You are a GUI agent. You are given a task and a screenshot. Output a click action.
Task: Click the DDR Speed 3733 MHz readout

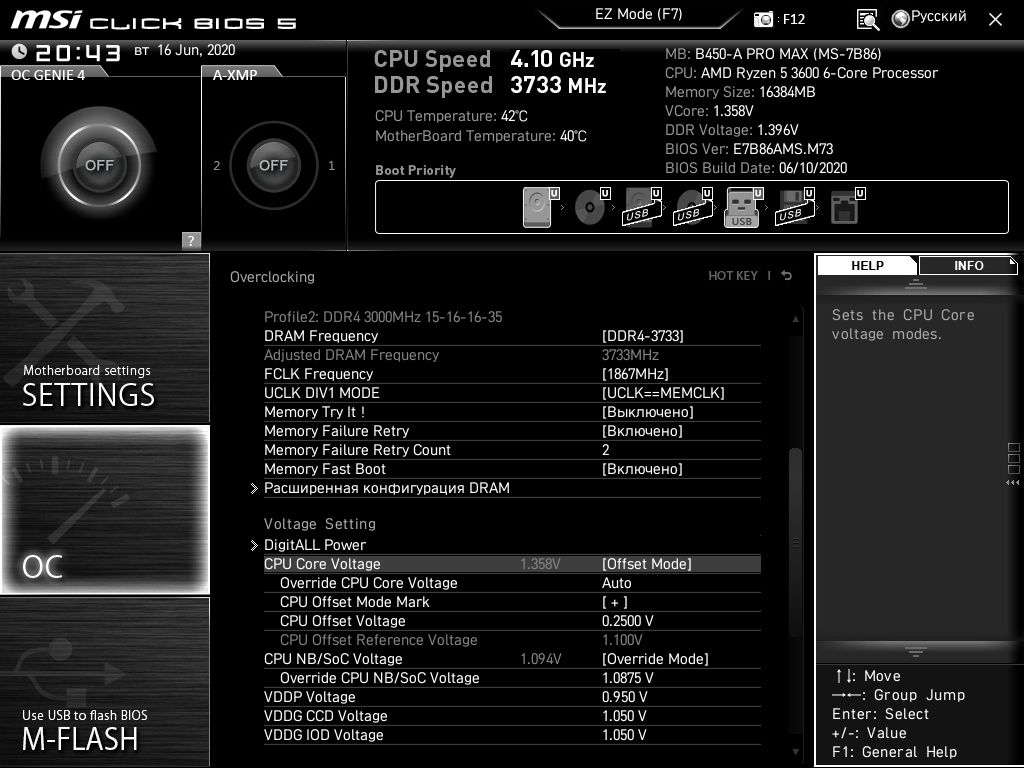pyautogui.click(x=490, y=85)
